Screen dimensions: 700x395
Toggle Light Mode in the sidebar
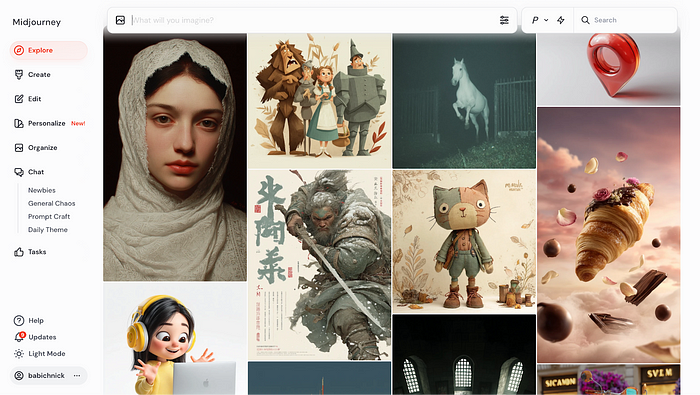point(40,353)
